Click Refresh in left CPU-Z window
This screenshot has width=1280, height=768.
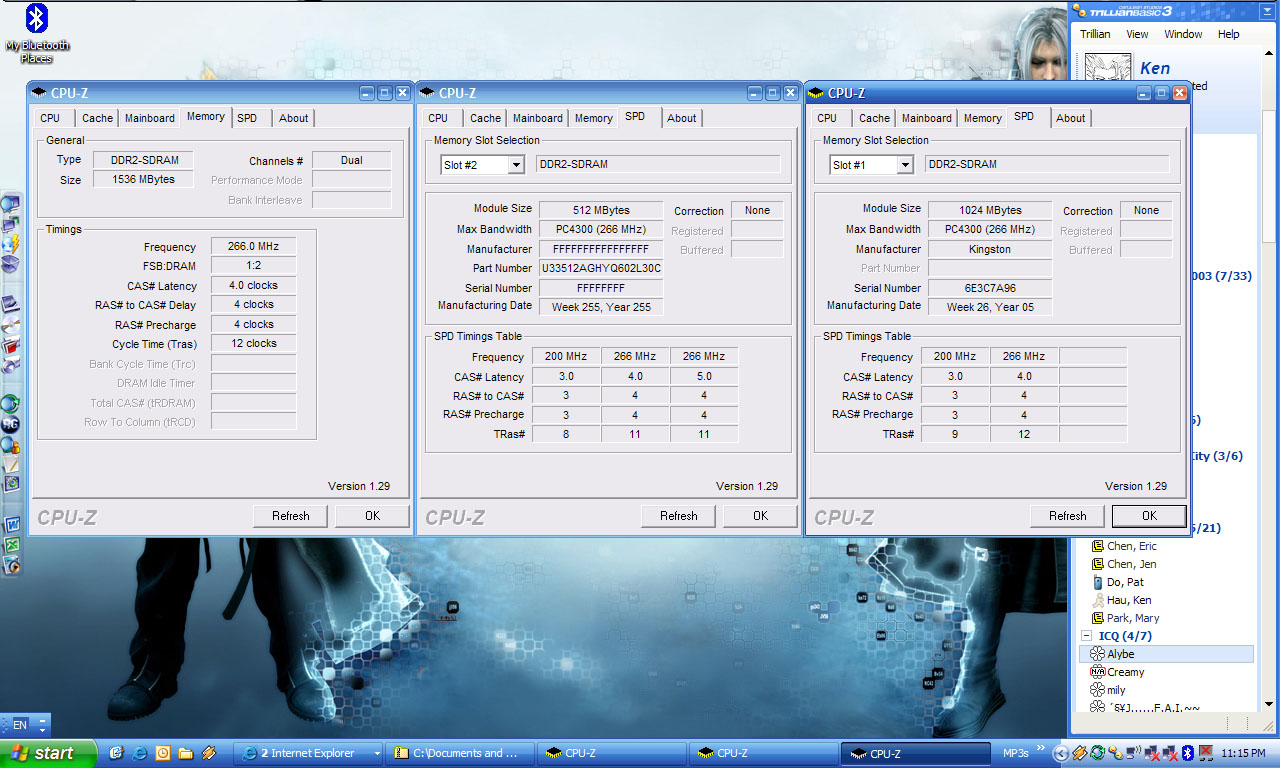click(x=291, y=516)
